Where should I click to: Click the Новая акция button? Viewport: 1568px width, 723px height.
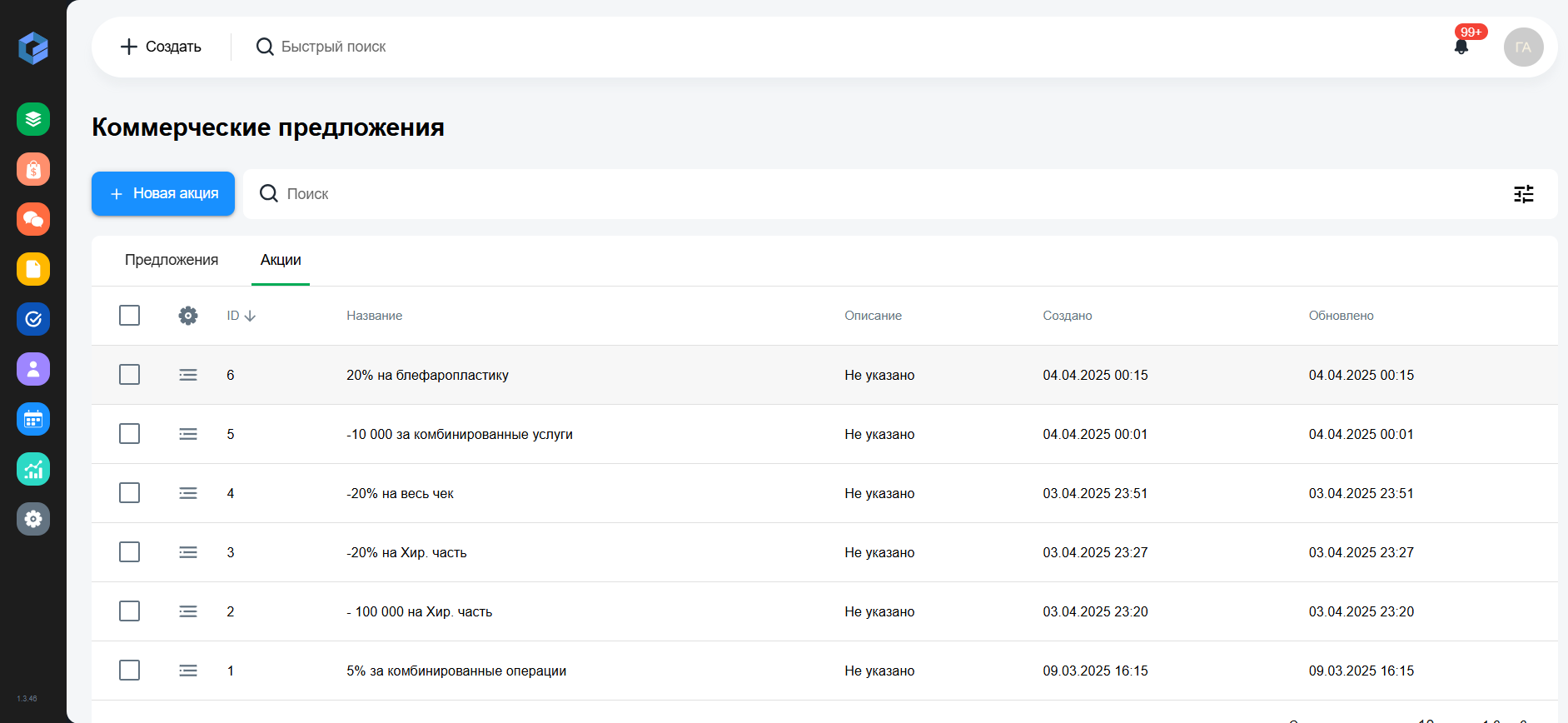point(163,193)
